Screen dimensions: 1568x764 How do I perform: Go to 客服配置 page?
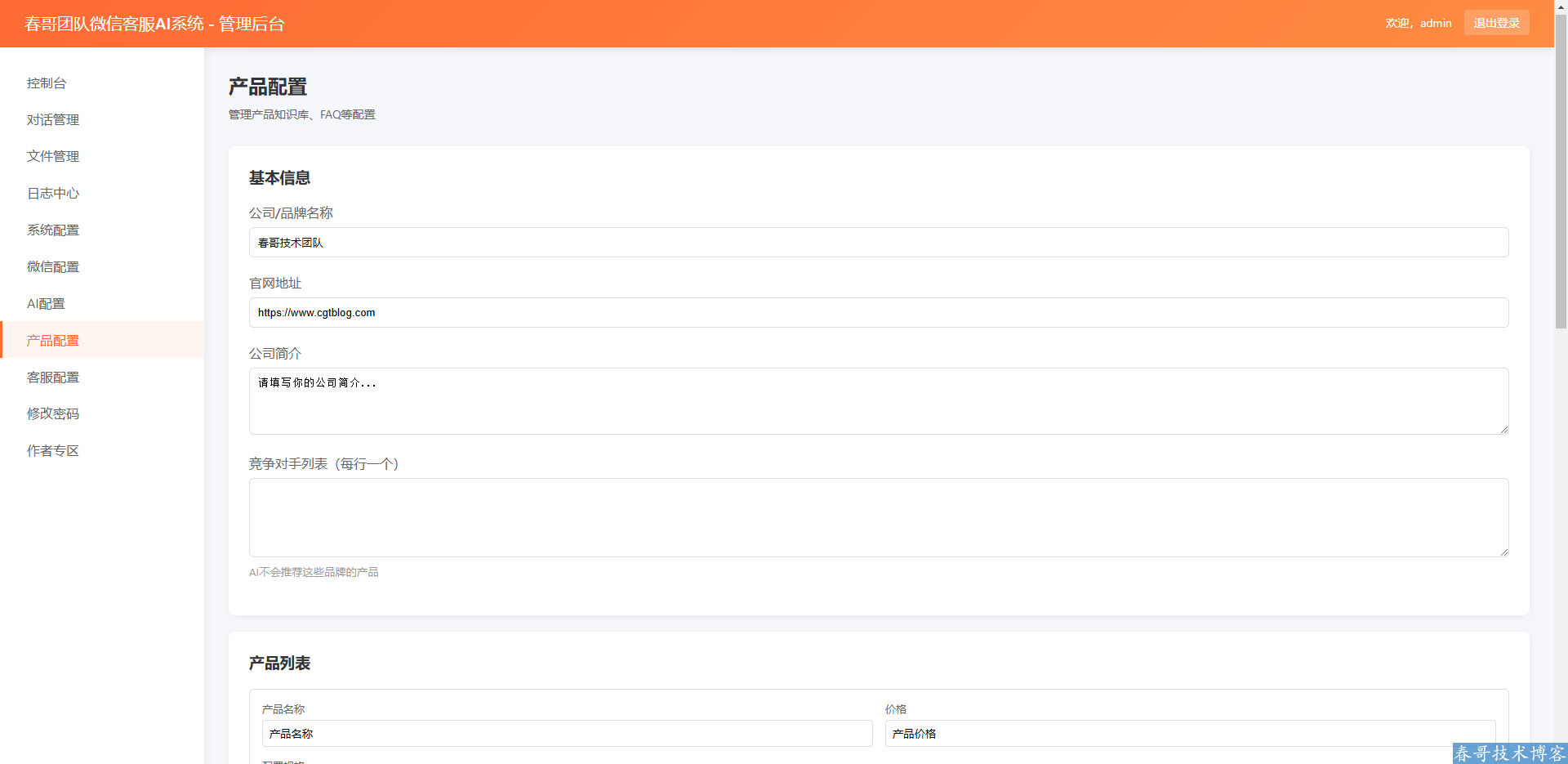(x=53, y=378)
